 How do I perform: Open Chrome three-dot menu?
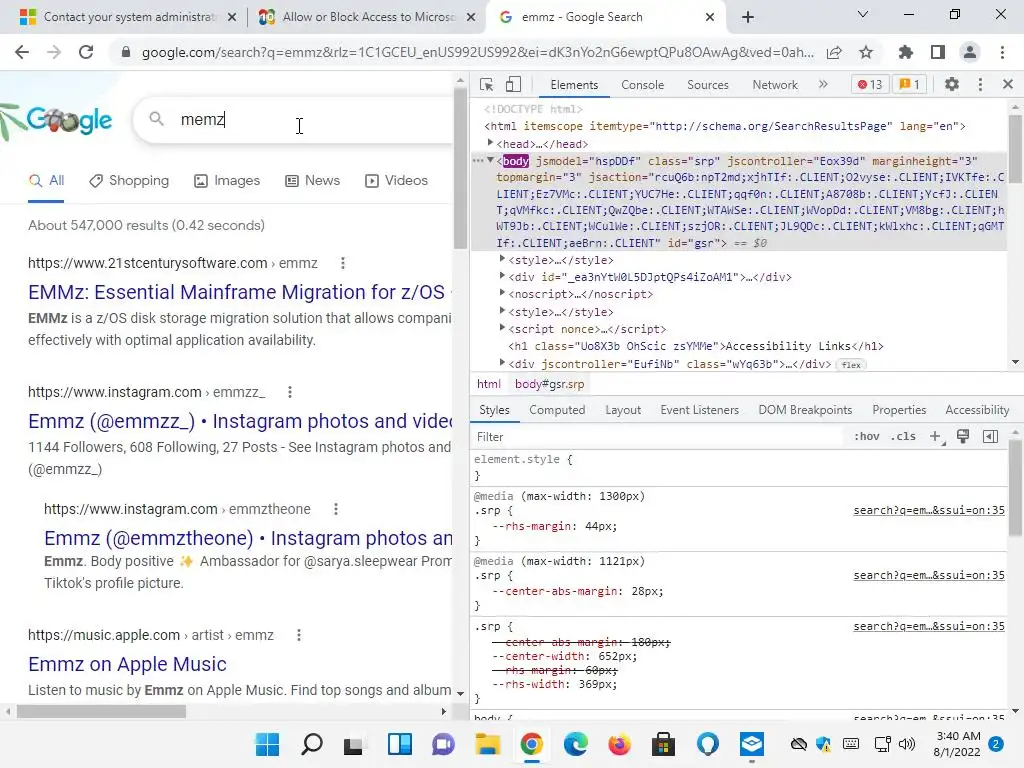click(1002, 52)
